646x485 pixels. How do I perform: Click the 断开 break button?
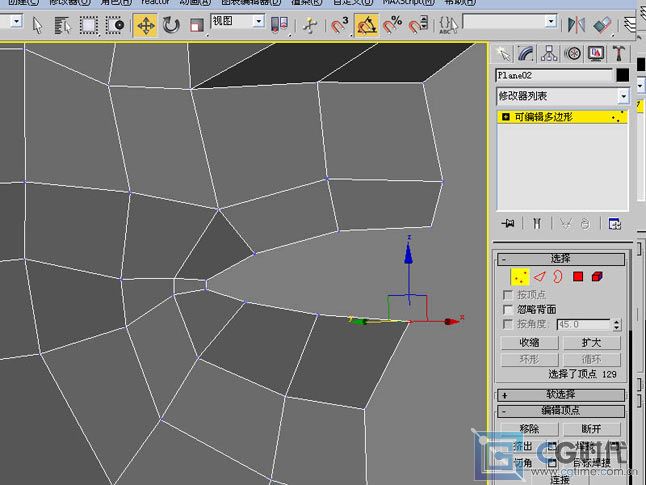point(592,429)
